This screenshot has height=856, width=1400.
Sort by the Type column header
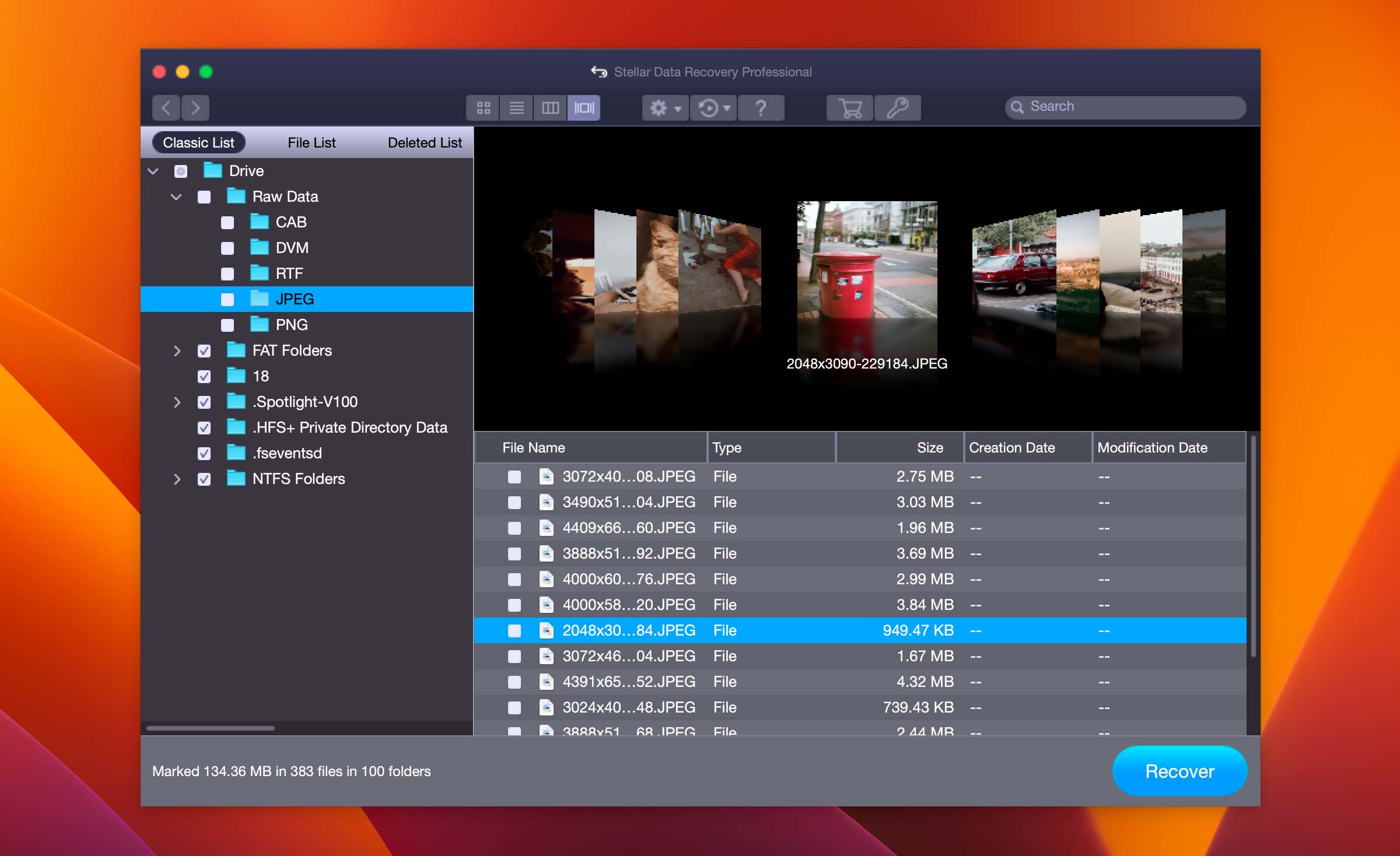pyautogui.click(x=771, y=447)
